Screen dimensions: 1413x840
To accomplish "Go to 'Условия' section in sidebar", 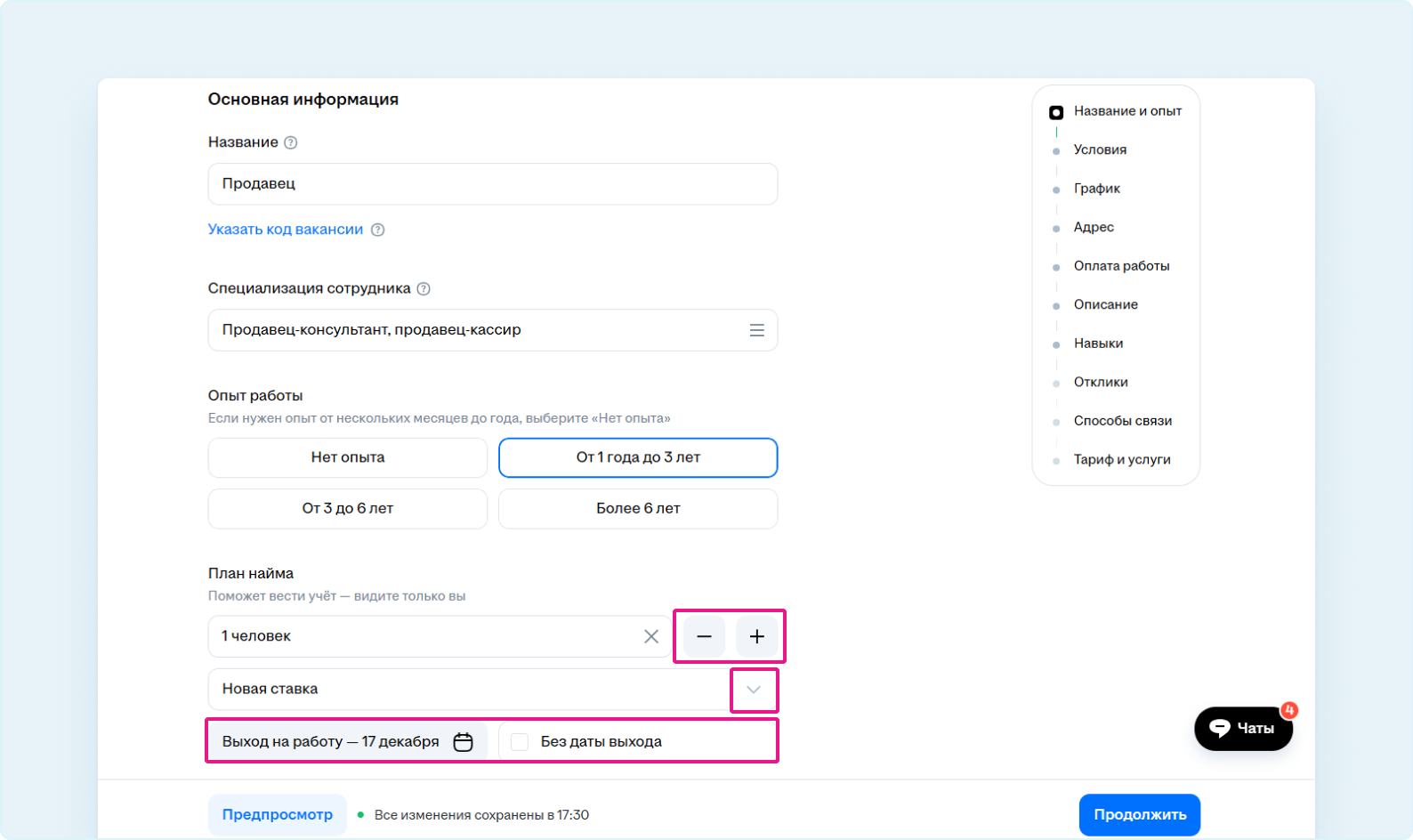I will (1100, 149).
